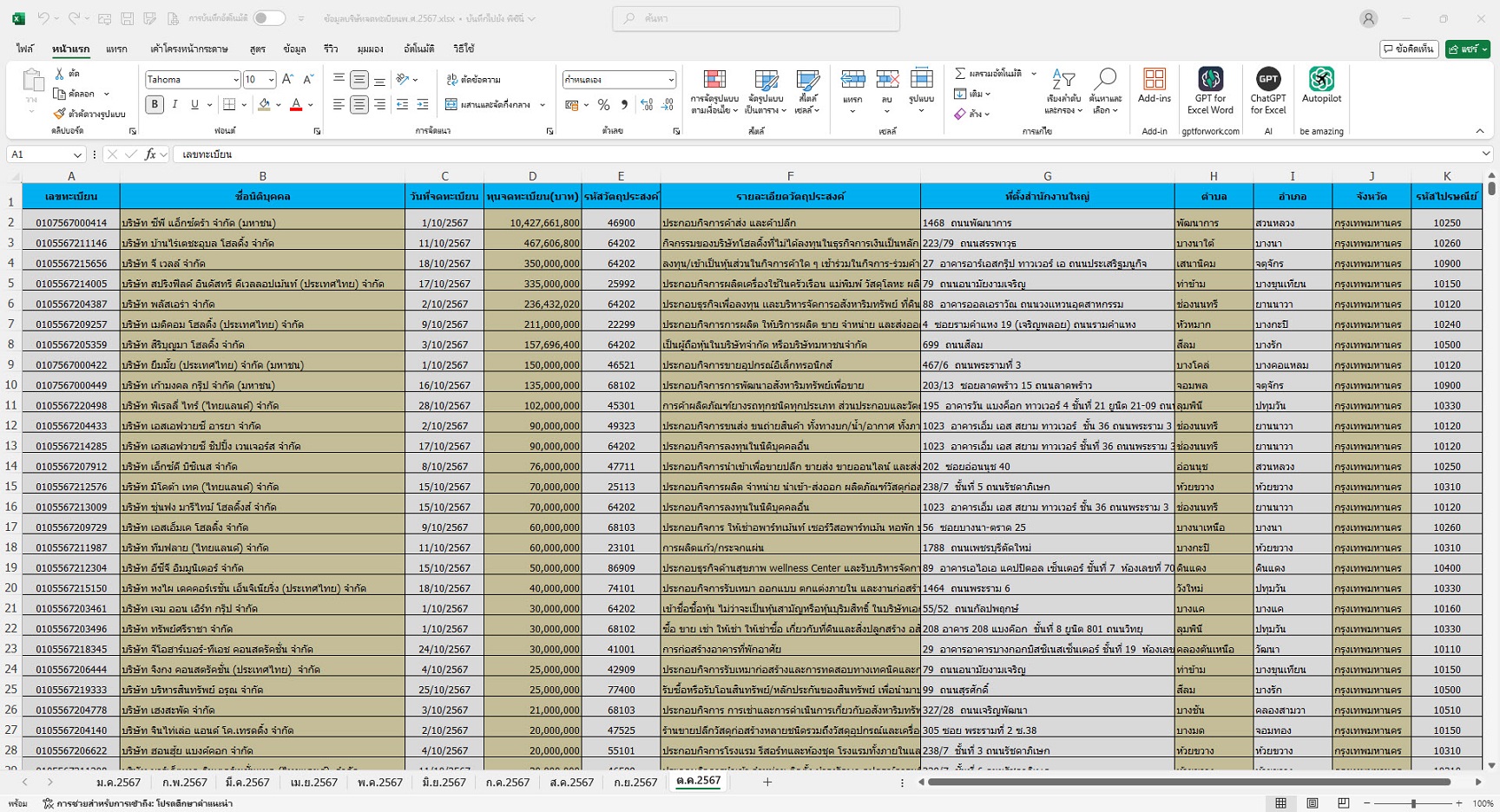
Task: Open the number format dropdown (กำหนดเอง)
Action: point(670,80)
